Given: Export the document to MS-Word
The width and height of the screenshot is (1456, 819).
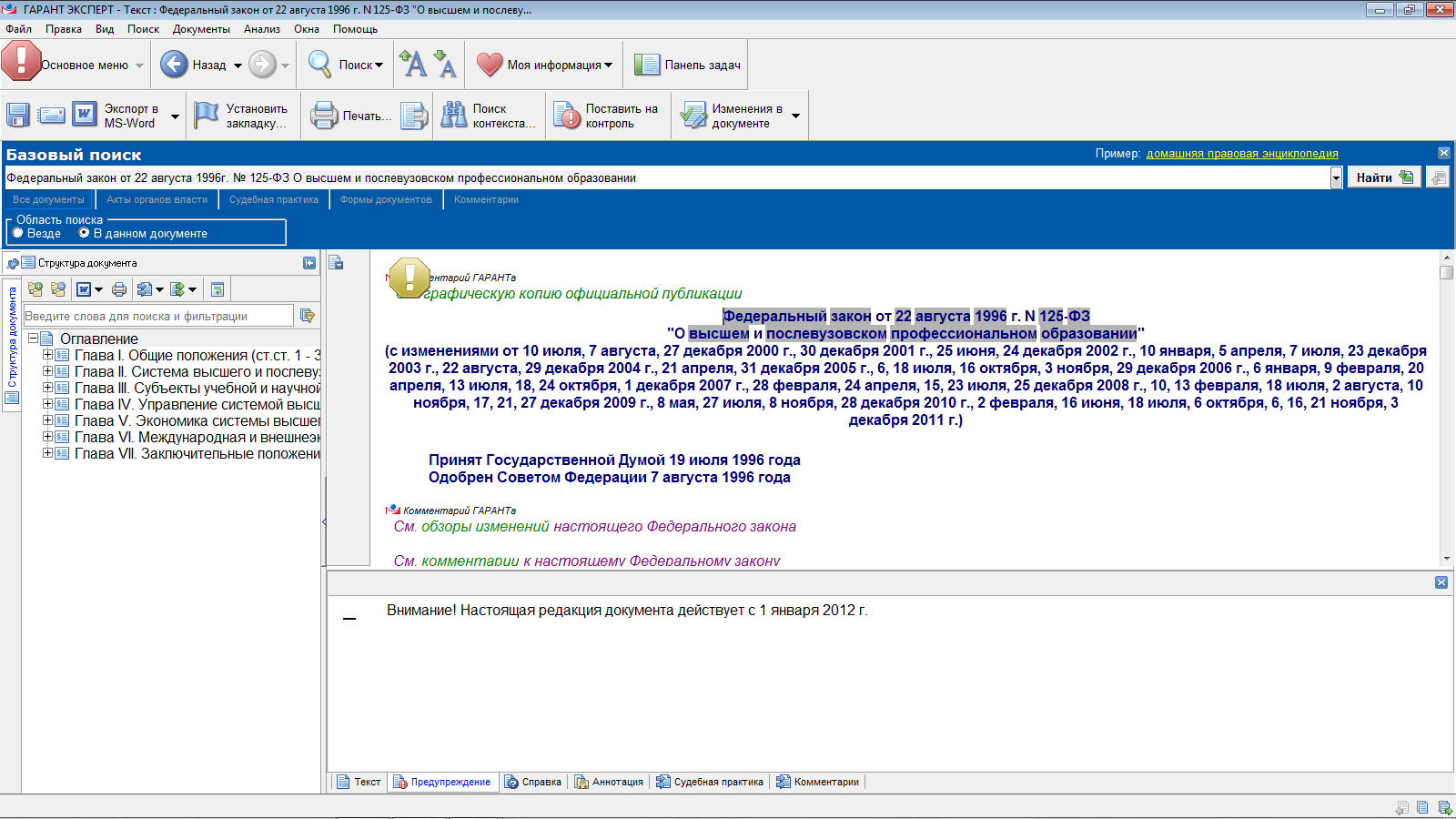Looking at the screenshot, I should coord(85,115).
